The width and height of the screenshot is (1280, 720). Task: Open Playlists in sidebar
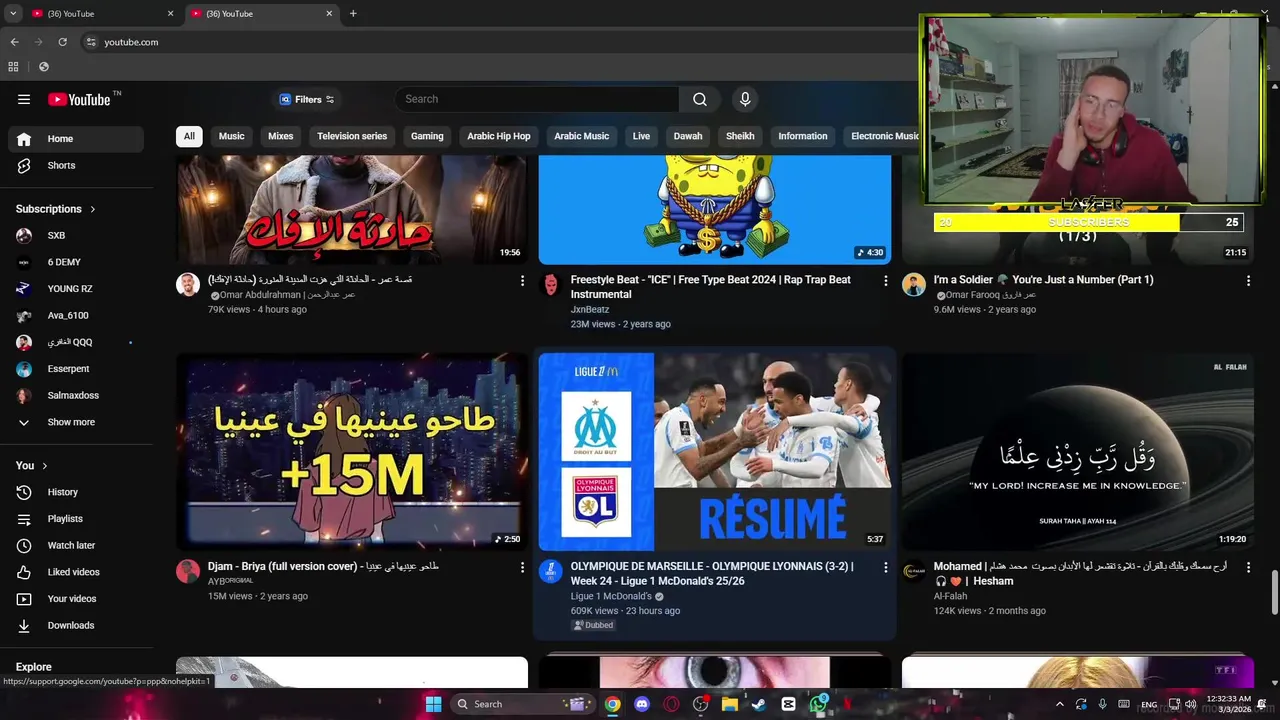(76, 519)
